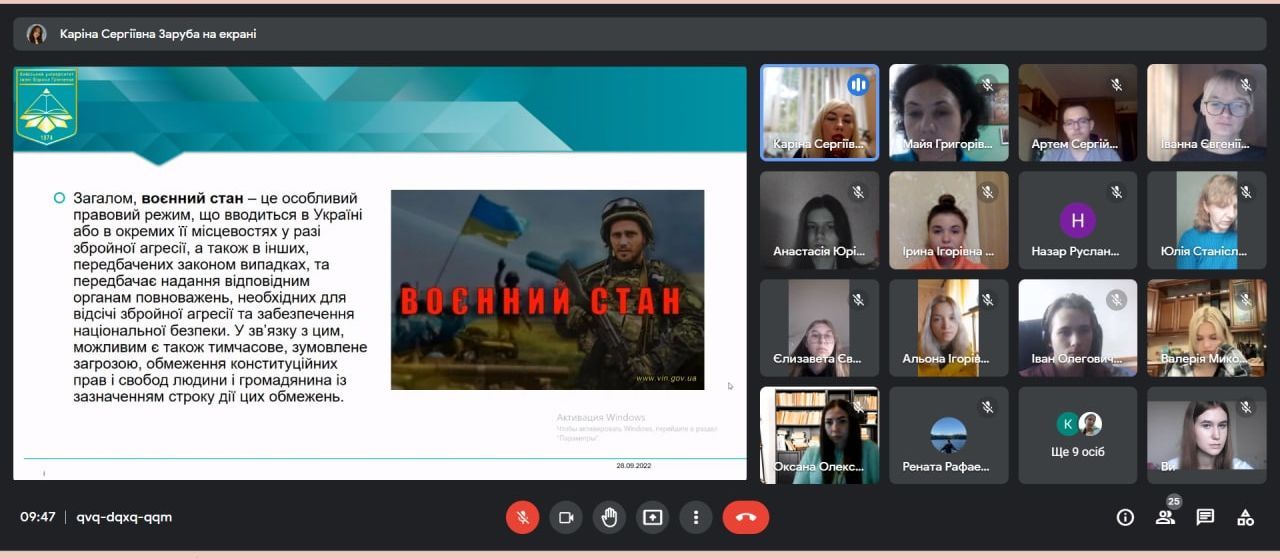Toggle the camera button
This screenshot has width=1280, height=558.
[565, 517]
